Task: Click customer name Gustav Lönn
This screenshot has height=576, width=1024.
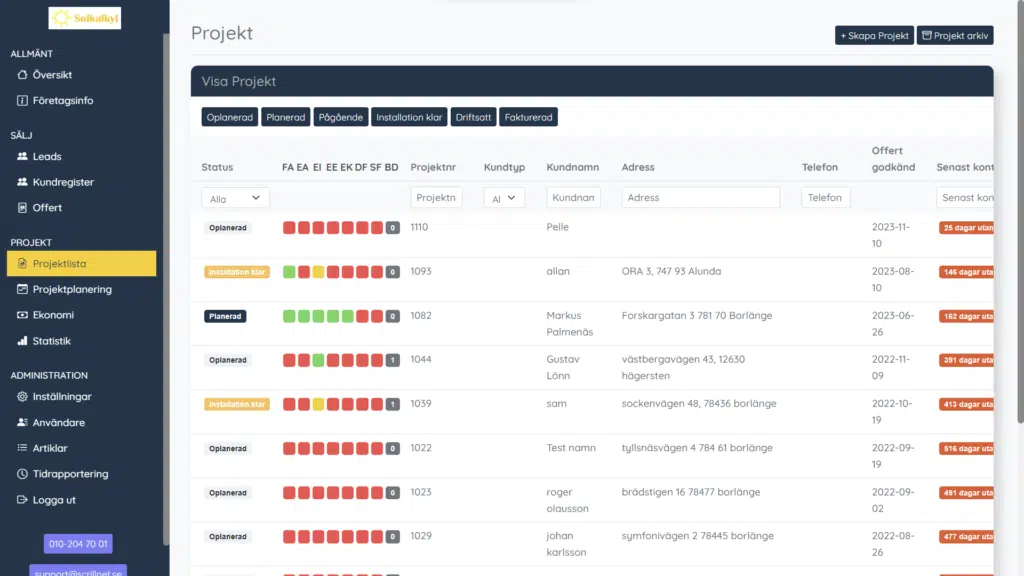Action: (x=563, y=367)
